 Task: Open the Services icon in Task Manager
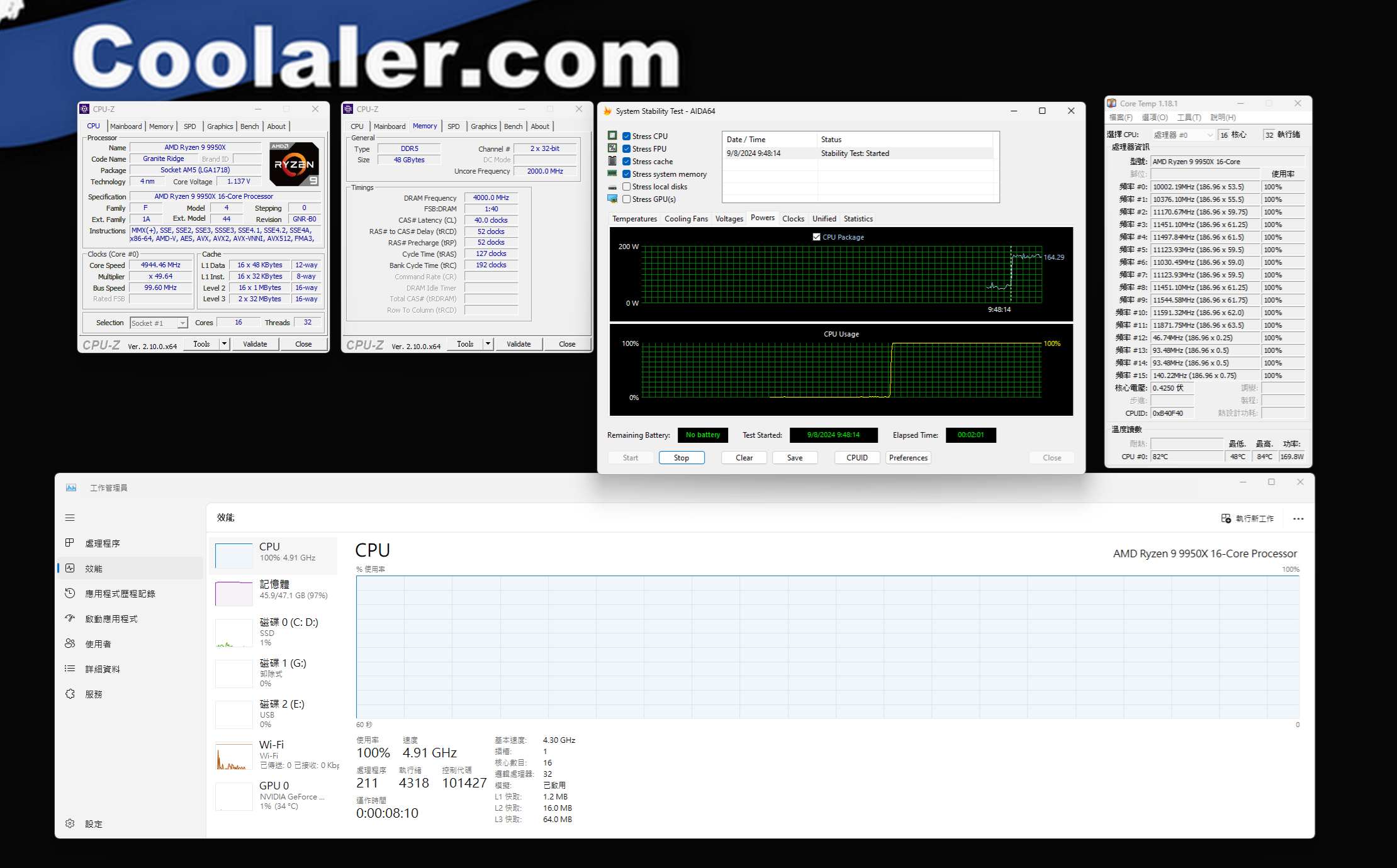[70, 694]
